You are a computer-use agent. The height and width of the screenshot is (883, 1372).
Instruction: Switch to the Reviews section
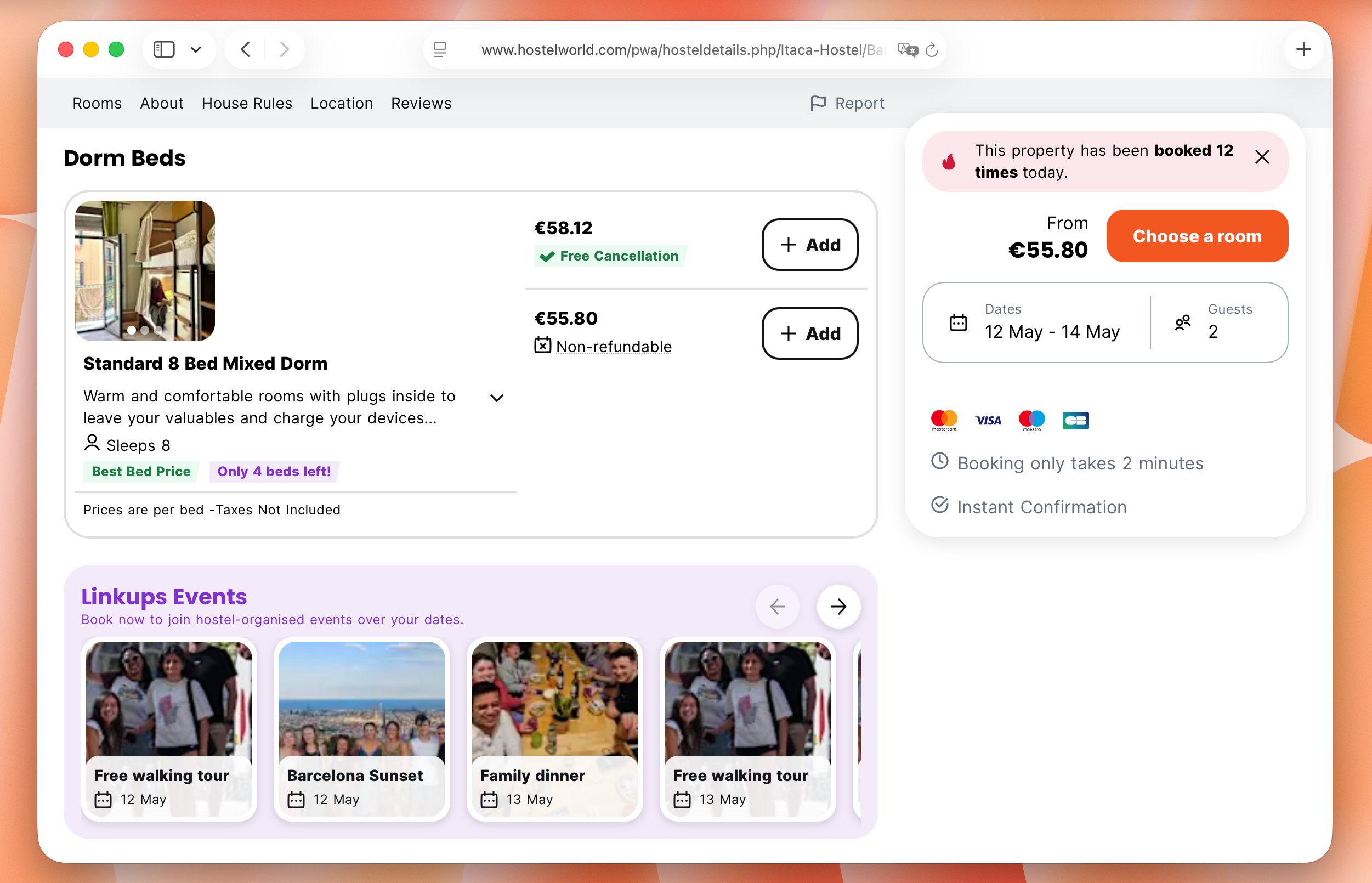click(421, 103)
